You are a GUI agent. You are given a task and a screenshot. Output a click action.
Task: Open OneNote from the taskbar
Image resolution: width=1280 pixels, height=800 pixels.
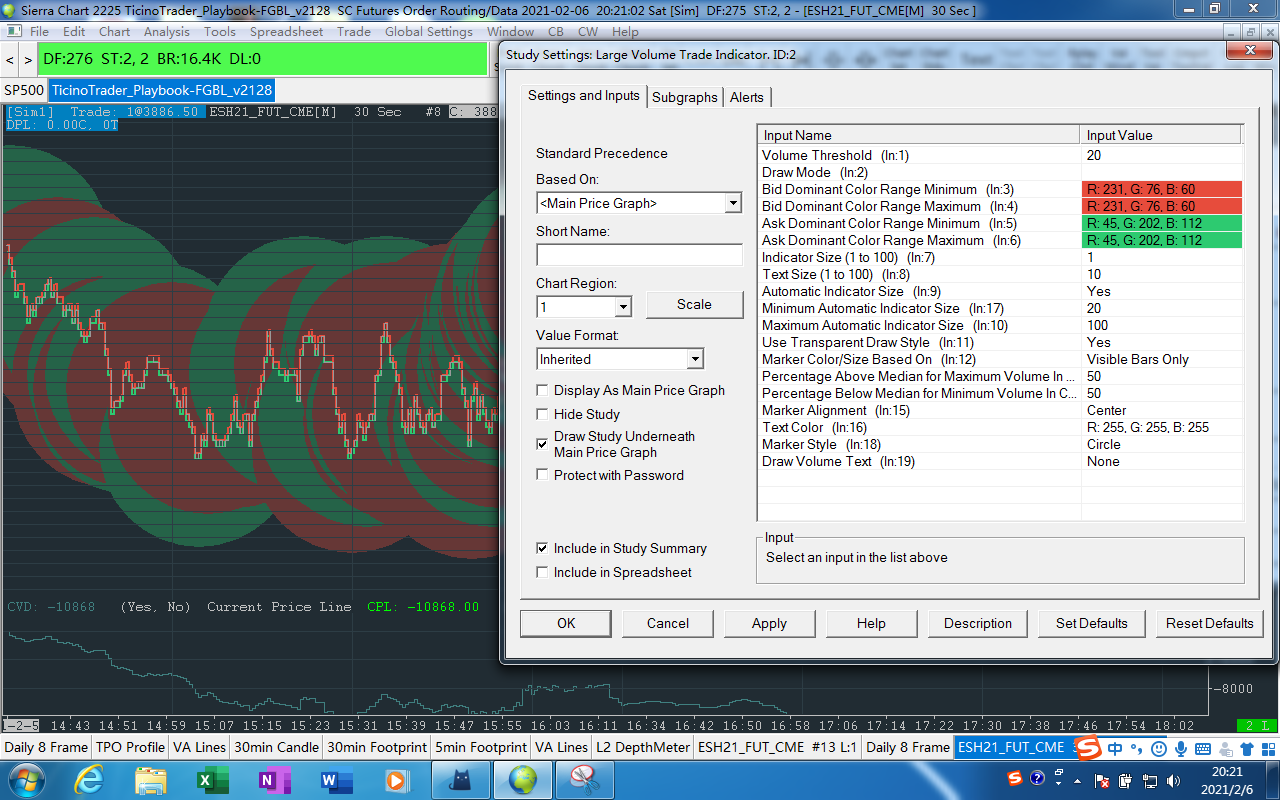pyautogui.click(x=273, y=779)
